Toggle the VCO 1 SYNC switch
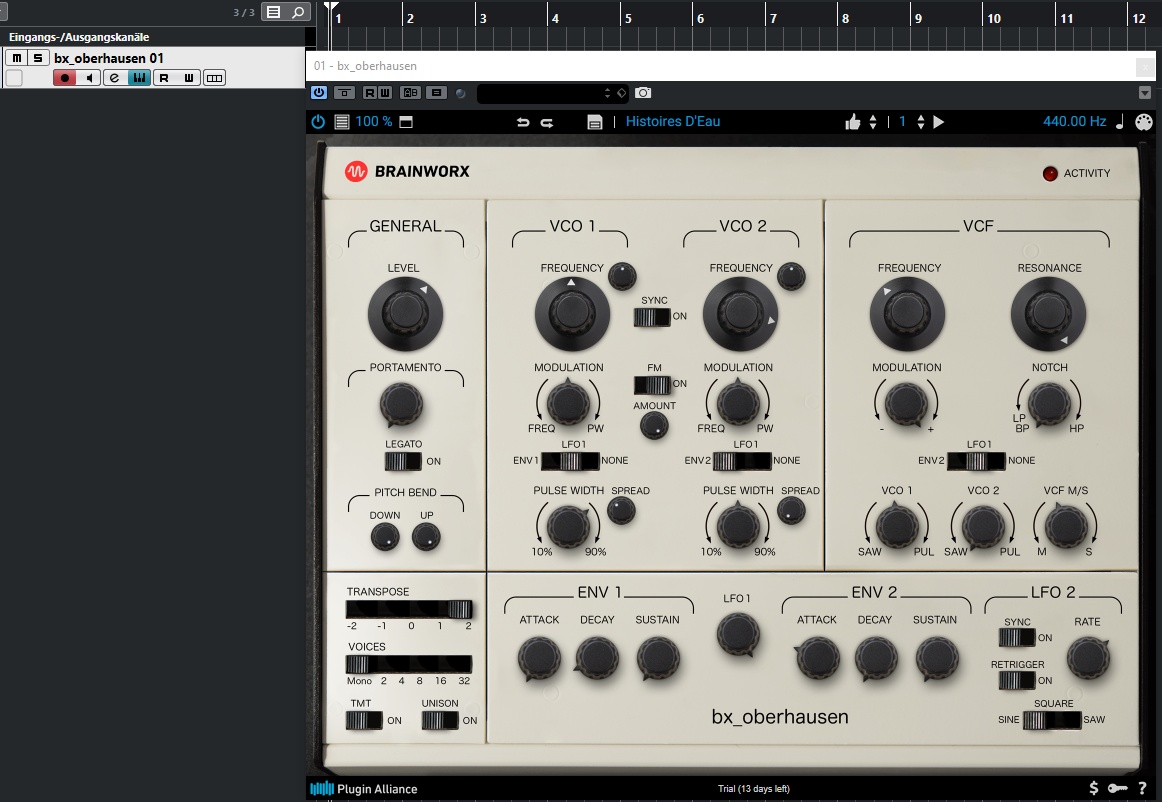This screenshot has width=1162, height=802. click(652, 317)
